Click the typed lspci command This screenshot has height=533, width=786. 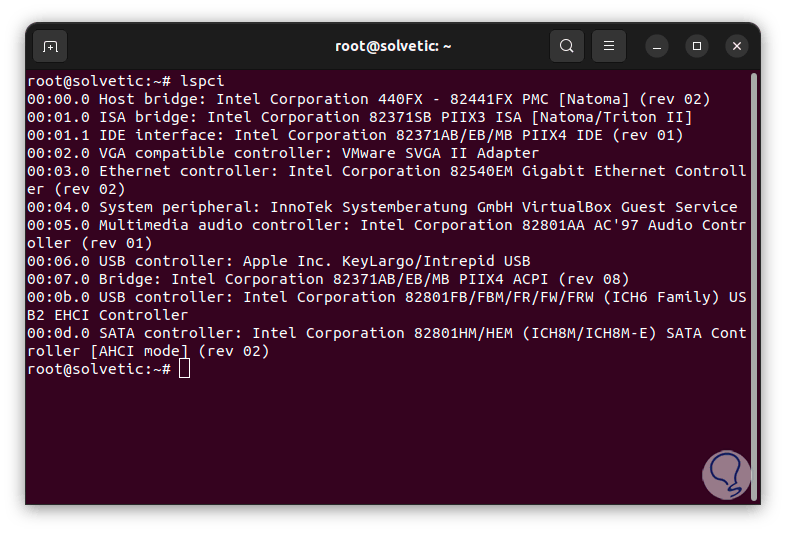(x=203, y=81)
